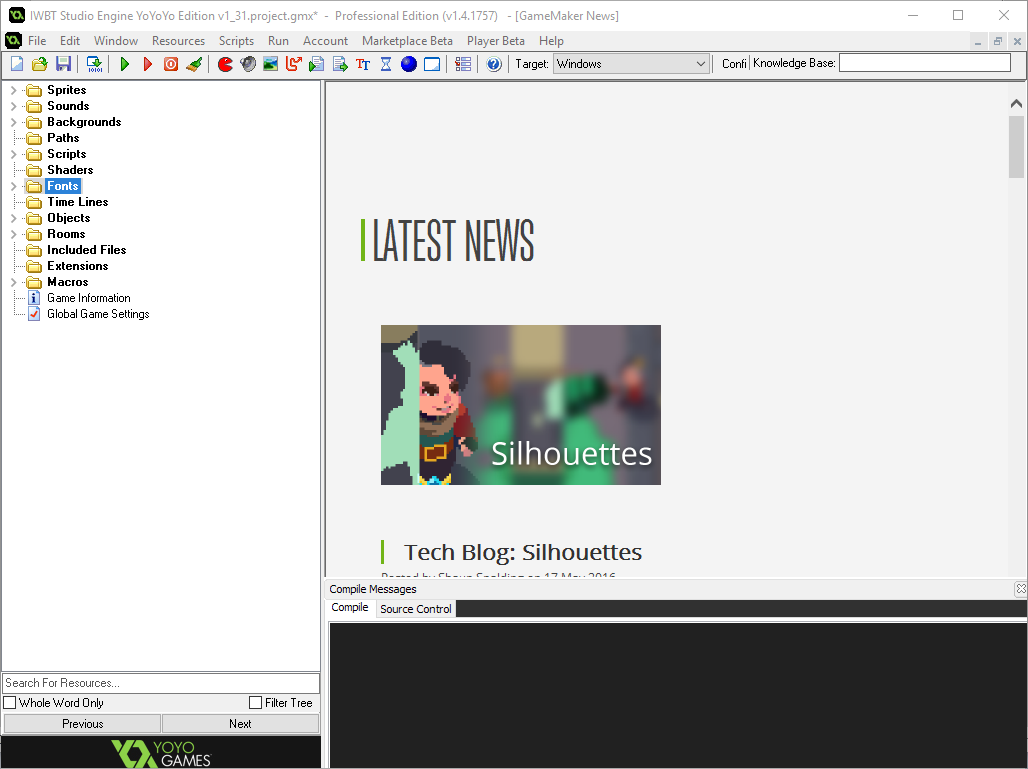This screenshot has height=769, width=1028.
Task: Create a font using the TT icon
Action: click(363, 64)
